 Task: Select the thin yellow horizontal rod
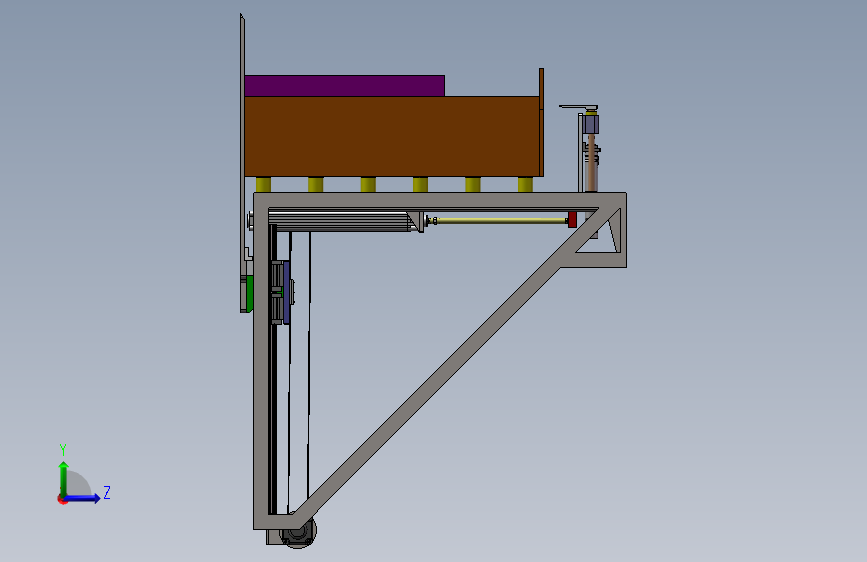coord(502,220)
